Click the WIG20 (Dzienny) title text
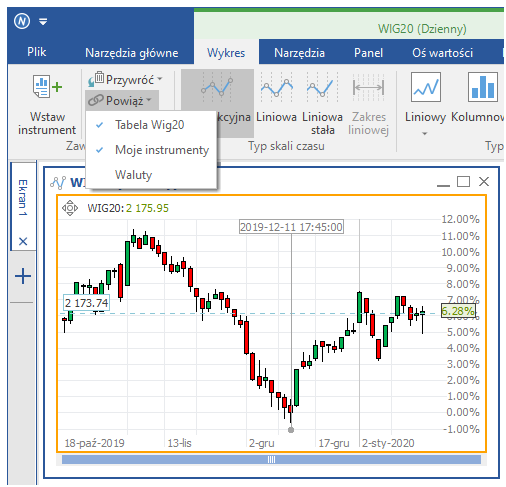506x487 pixels. tap(422, 29)
